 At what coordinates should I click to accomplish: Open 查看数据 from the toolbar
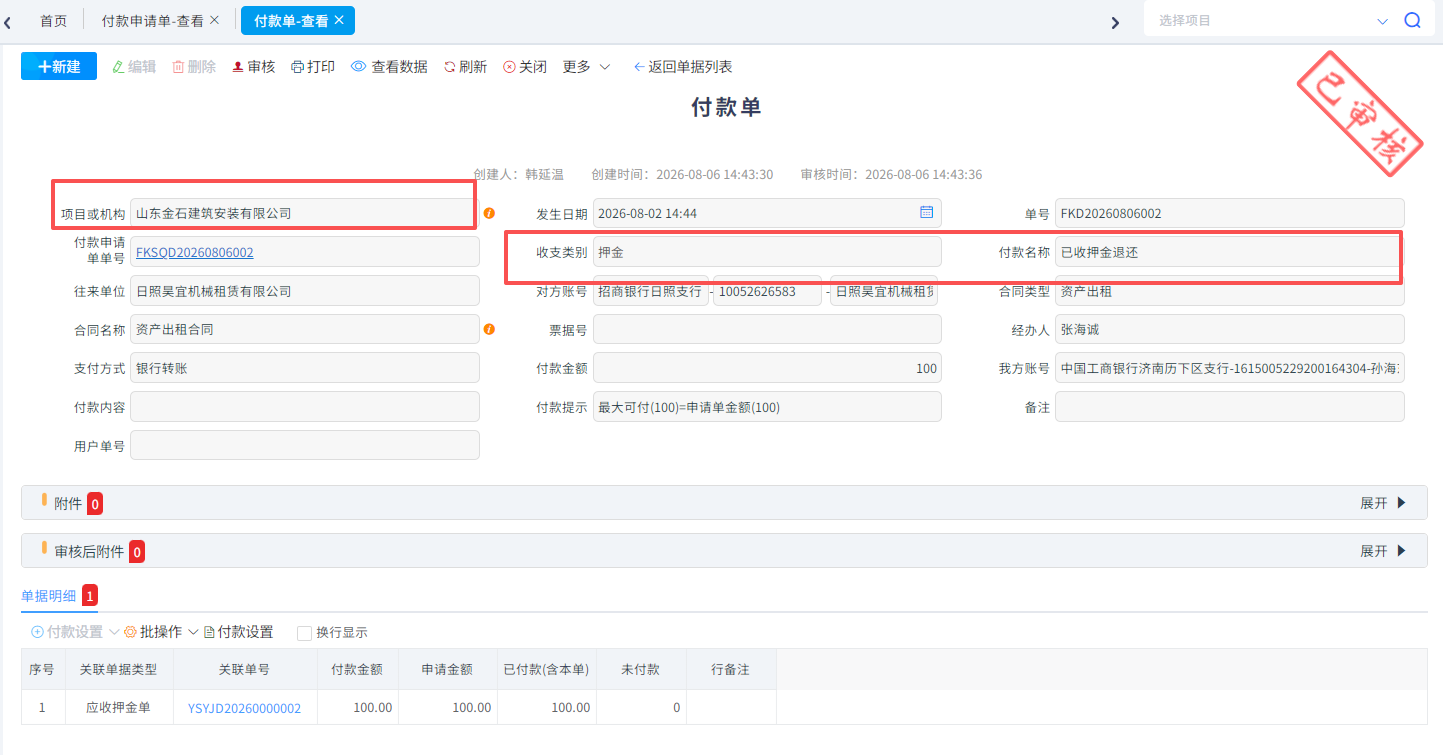click(x=389, y=67)
